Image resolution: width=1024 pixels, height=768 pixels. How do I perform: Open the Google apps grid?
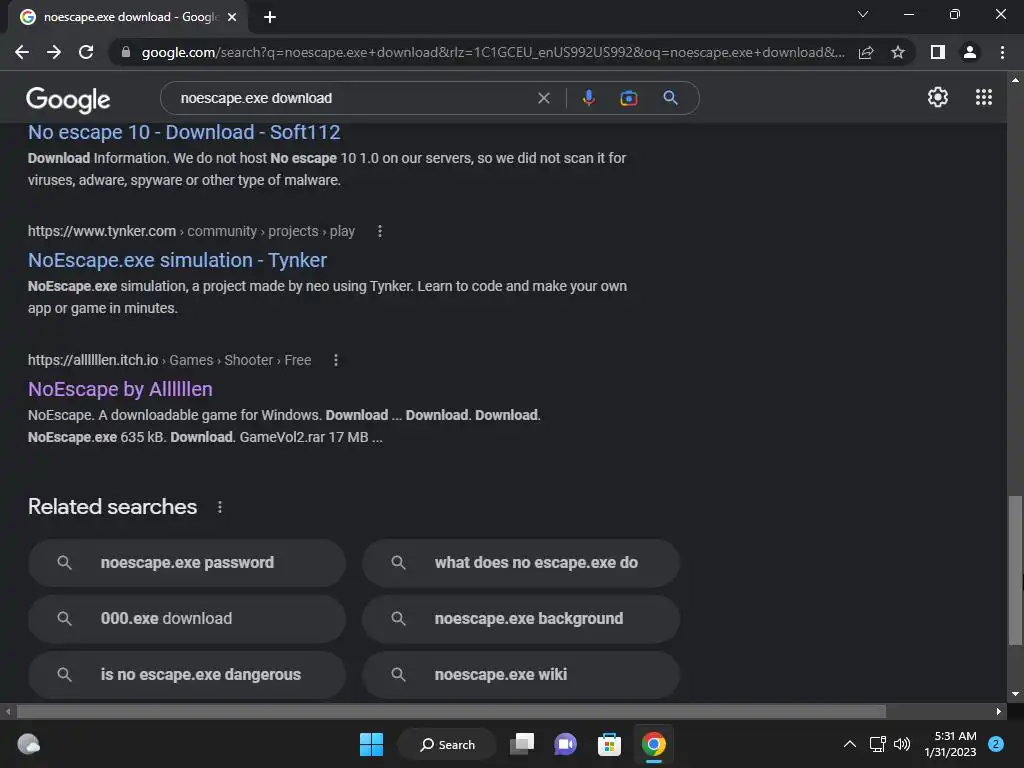[984, 97]
